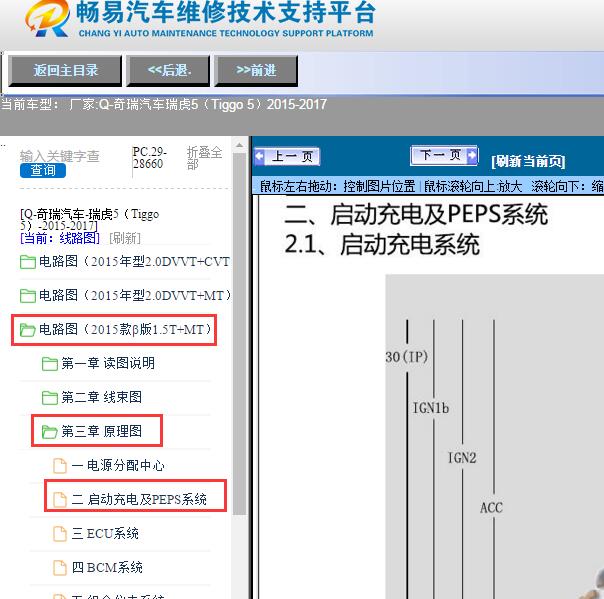The width and height of the screenshot is (604, 599).
Task: Click the right arrow icon on 下一页
Action: 472,155
